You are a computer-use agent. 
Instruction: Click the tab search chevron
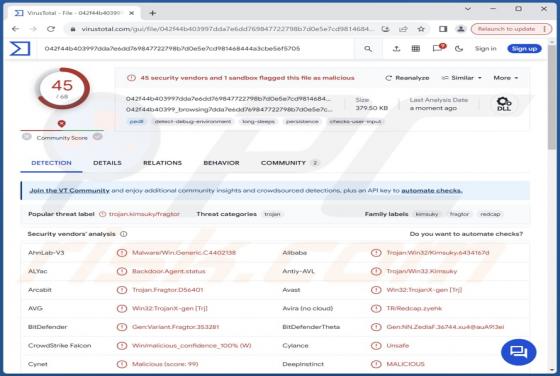[468, 9]
